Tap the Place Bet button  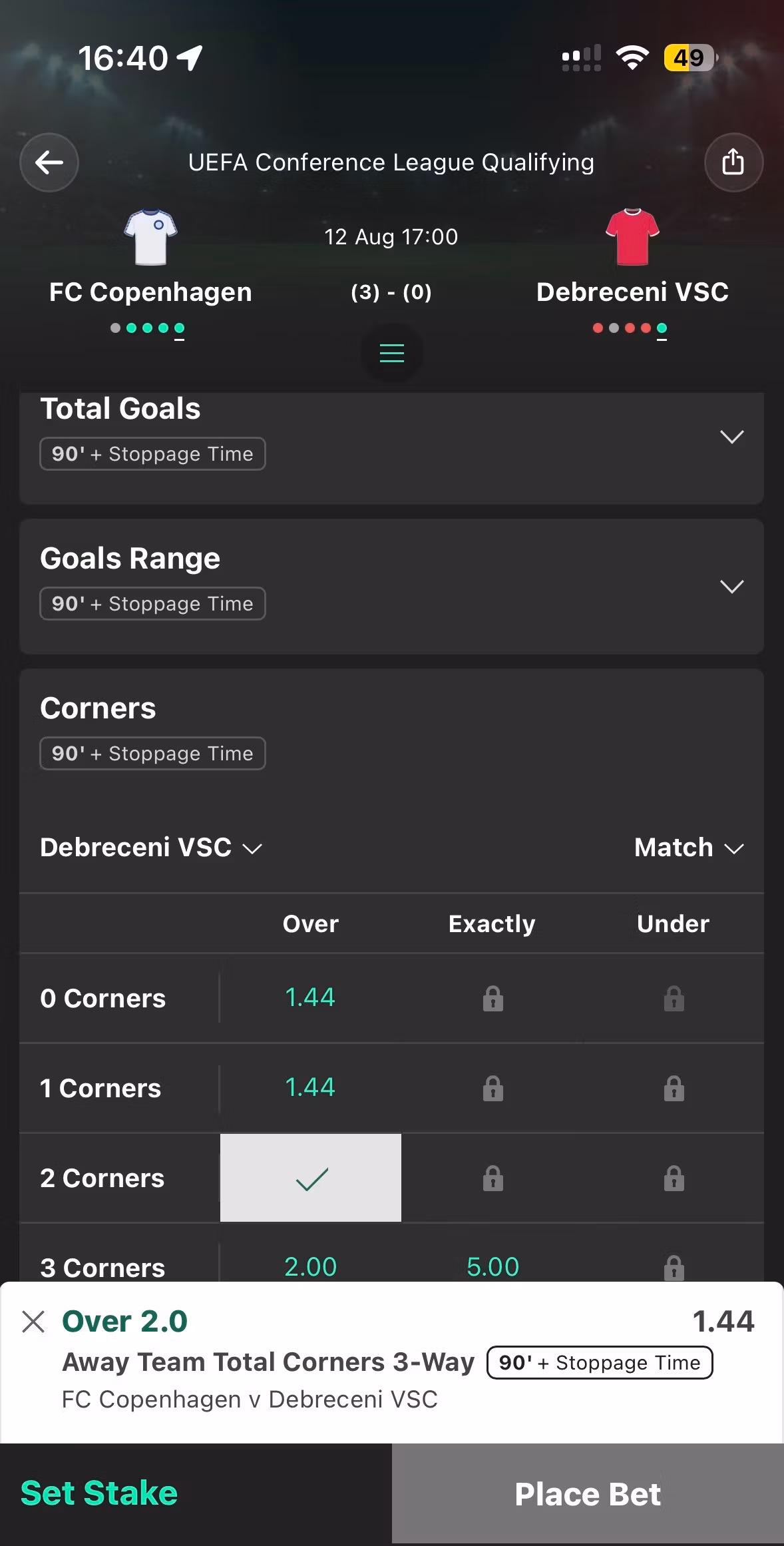click(x=588, y=1493)
